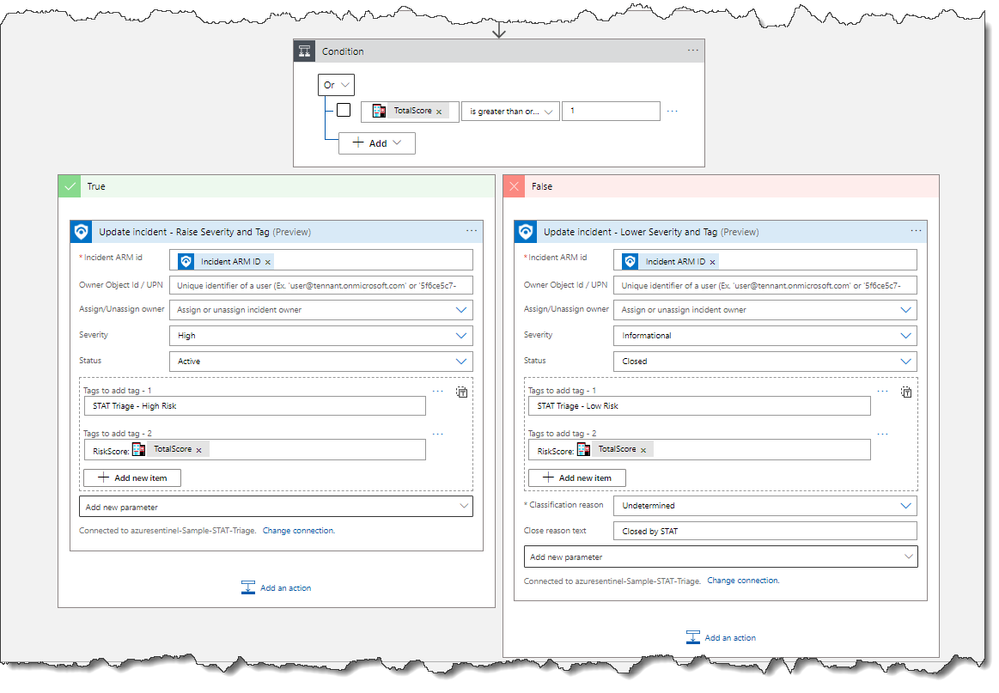This screenshot has height=693, width=999.
Task: Click the TotalScore token in the condition
Action: pos(408,111)
